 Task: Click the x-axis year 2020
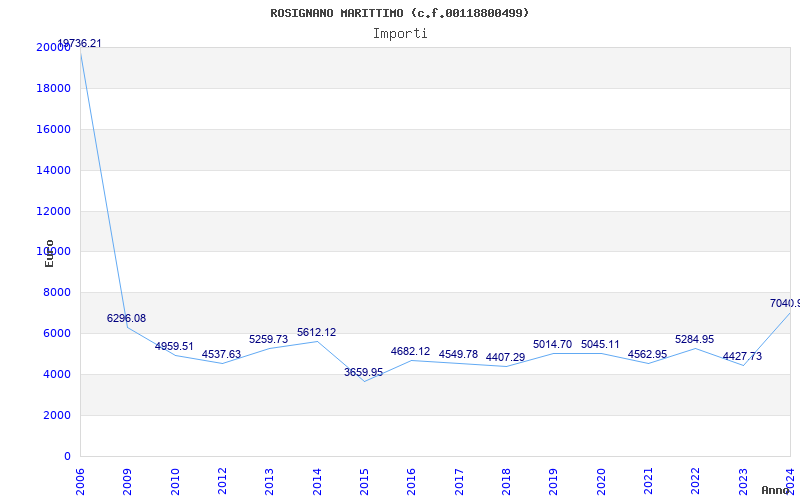(601, 481)
